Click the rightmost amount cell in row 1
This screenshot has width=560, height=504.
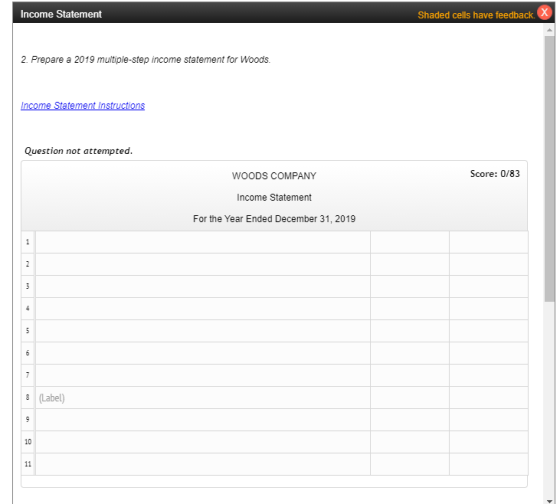point(489,242)
